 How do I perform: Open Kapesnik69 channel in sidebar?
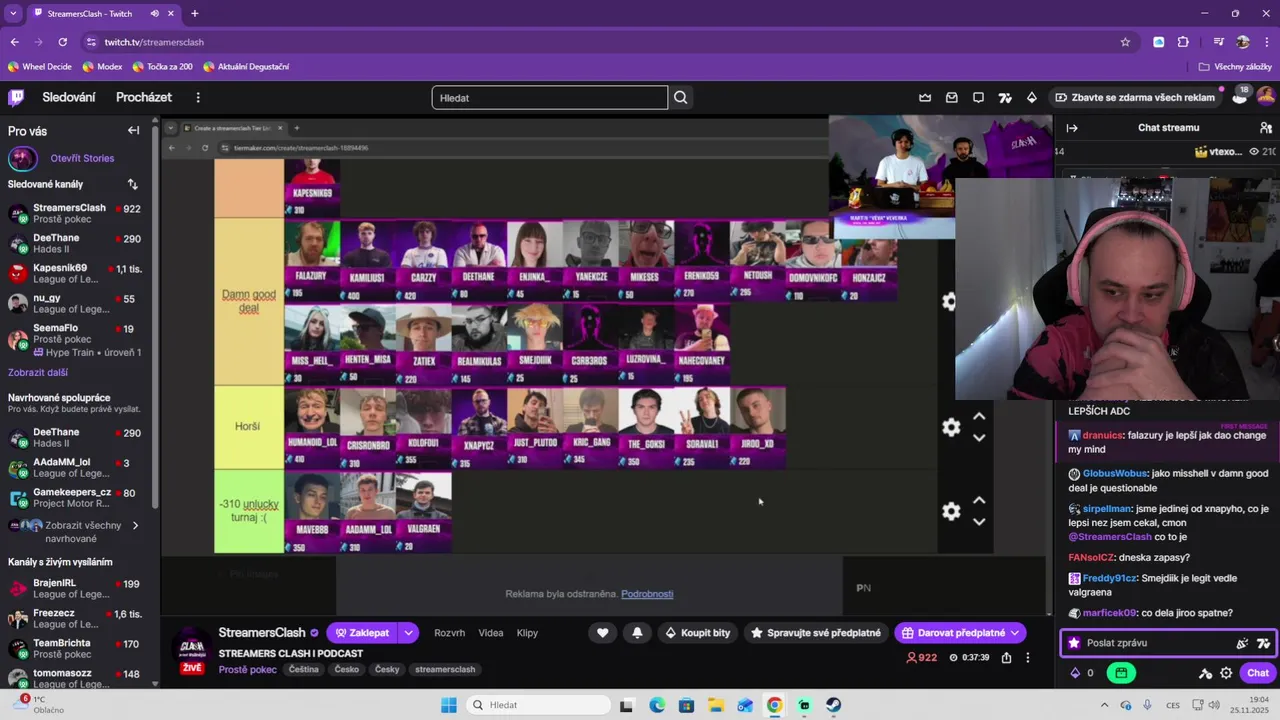75,274
